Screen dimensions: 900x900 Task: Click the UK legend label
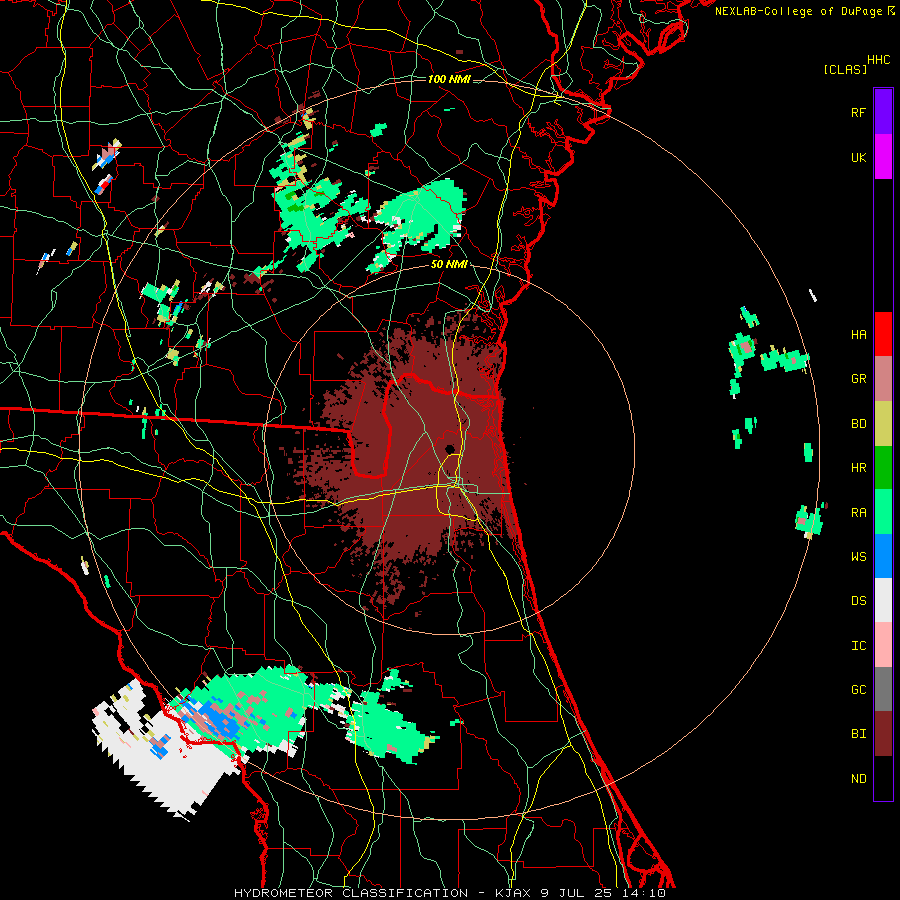858,157
